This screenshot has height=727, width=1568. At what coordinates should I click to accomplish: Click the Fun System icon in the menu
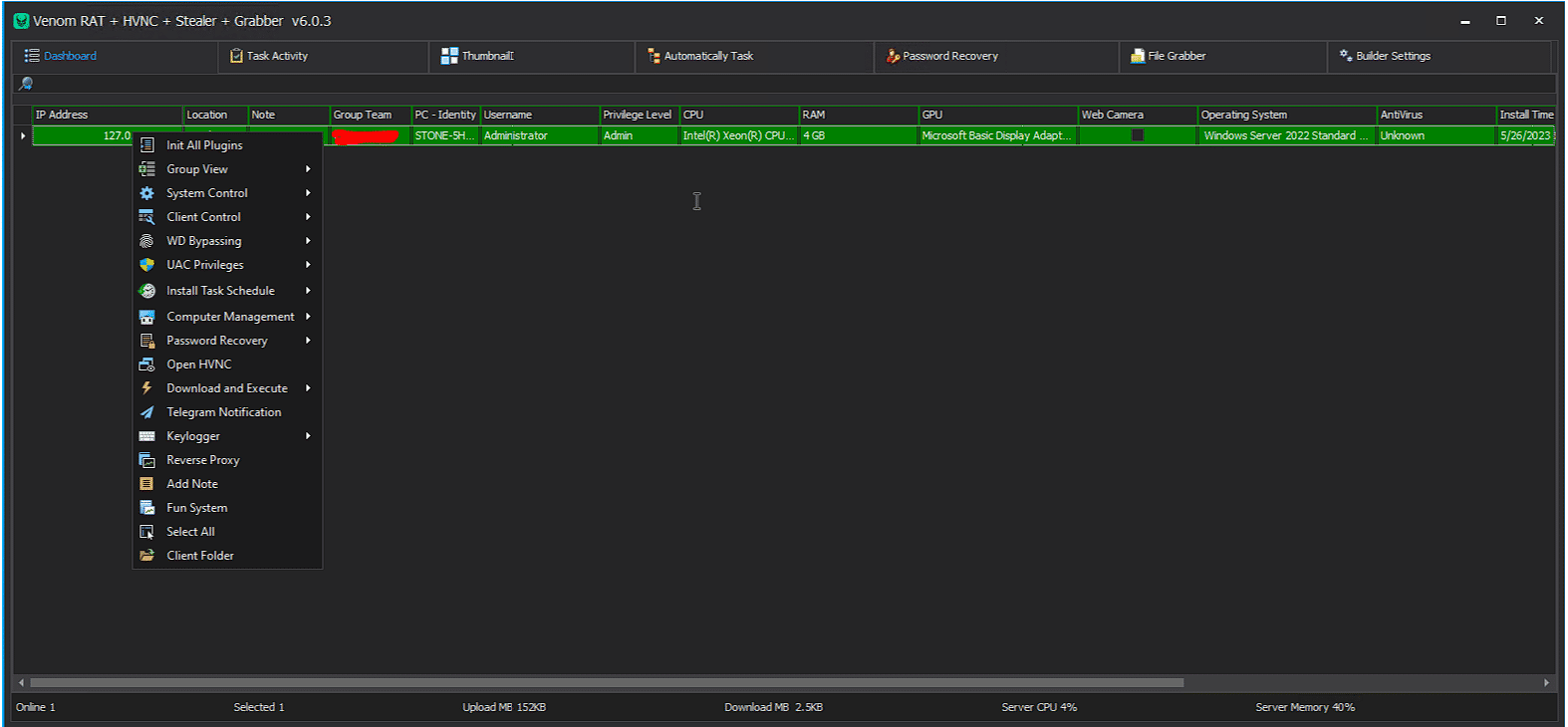click(x=146, y=508)
